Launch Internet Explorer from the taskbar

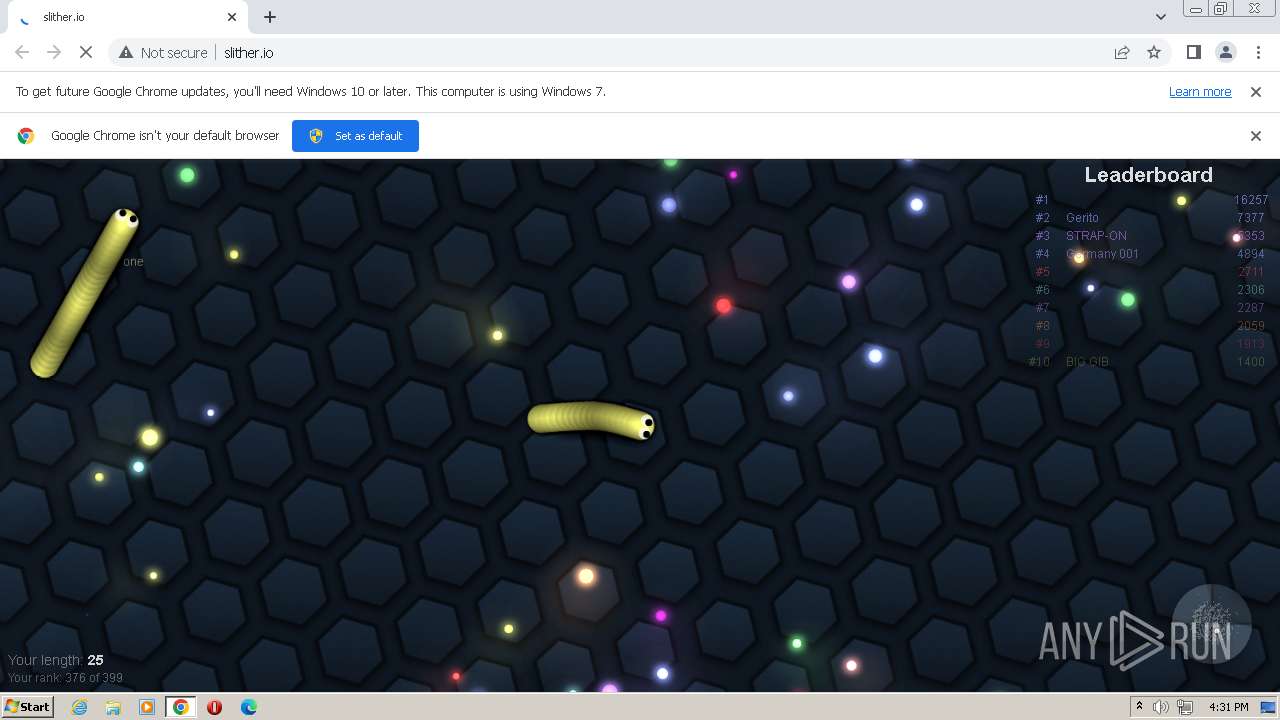[80, 707]
